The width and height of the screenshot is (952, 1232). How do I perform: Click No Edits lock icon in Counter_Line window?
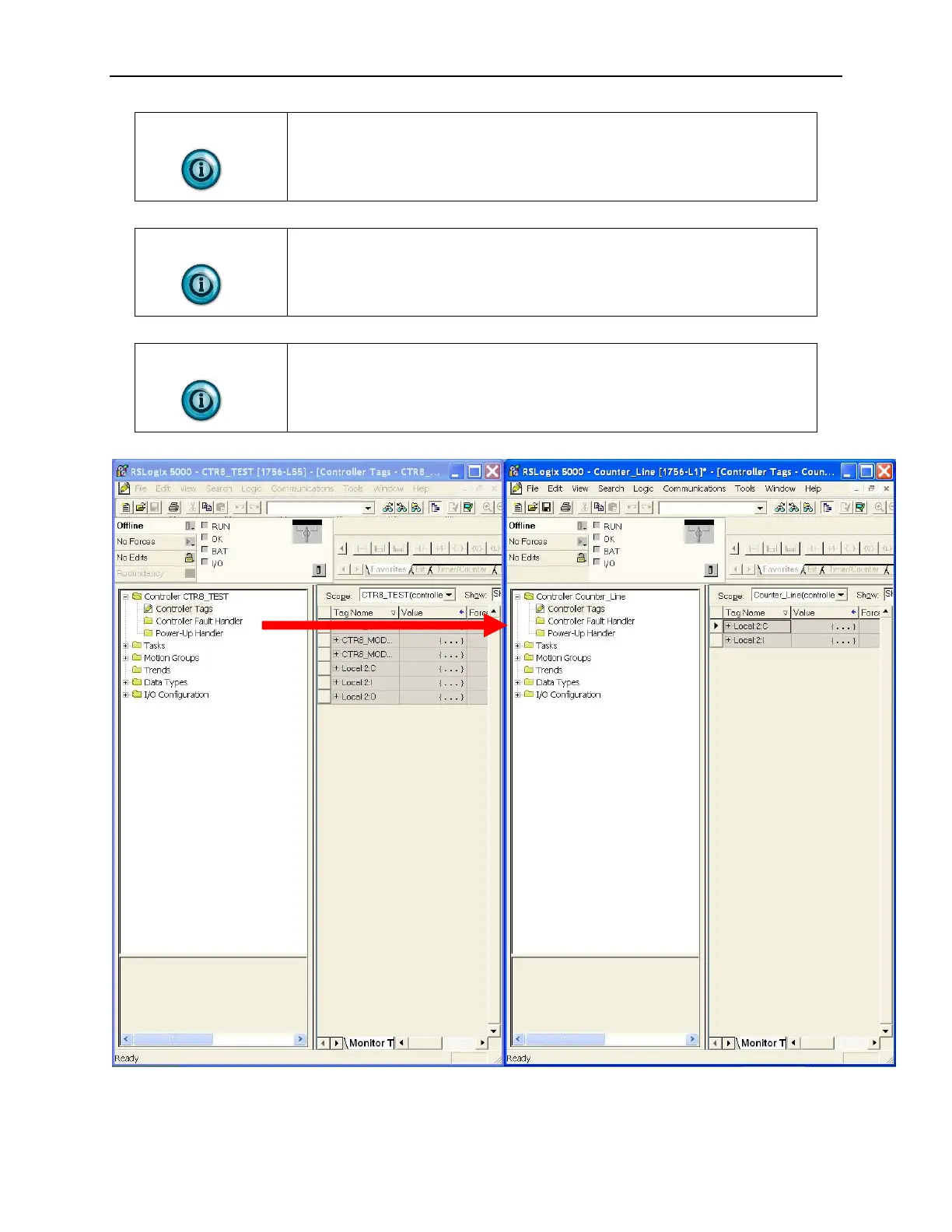(x=581, y=558)
